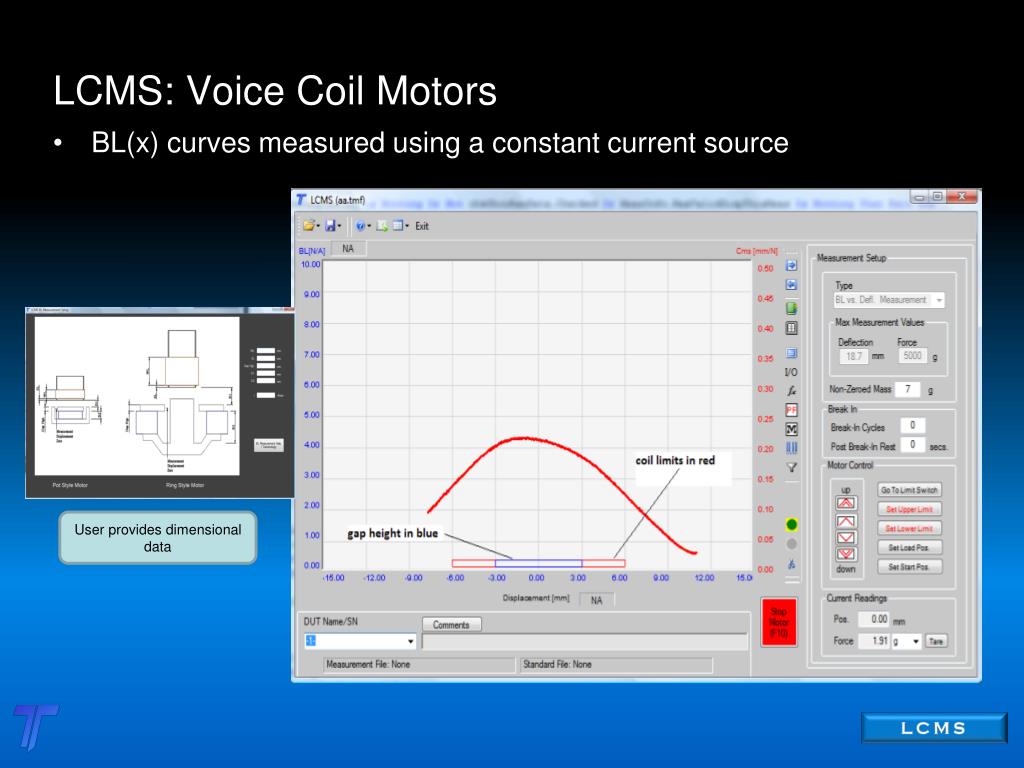Expand the window layout dropdown arrow
The height and width of the screenshot is (768, 1024).
click(x=407, y=227)
